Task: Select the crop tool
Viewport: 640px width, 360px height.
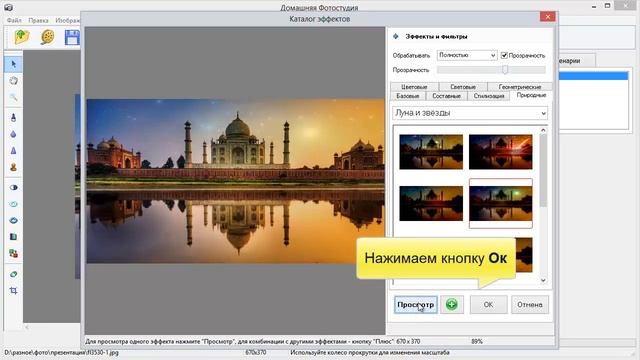Action: tap(13, 291)
